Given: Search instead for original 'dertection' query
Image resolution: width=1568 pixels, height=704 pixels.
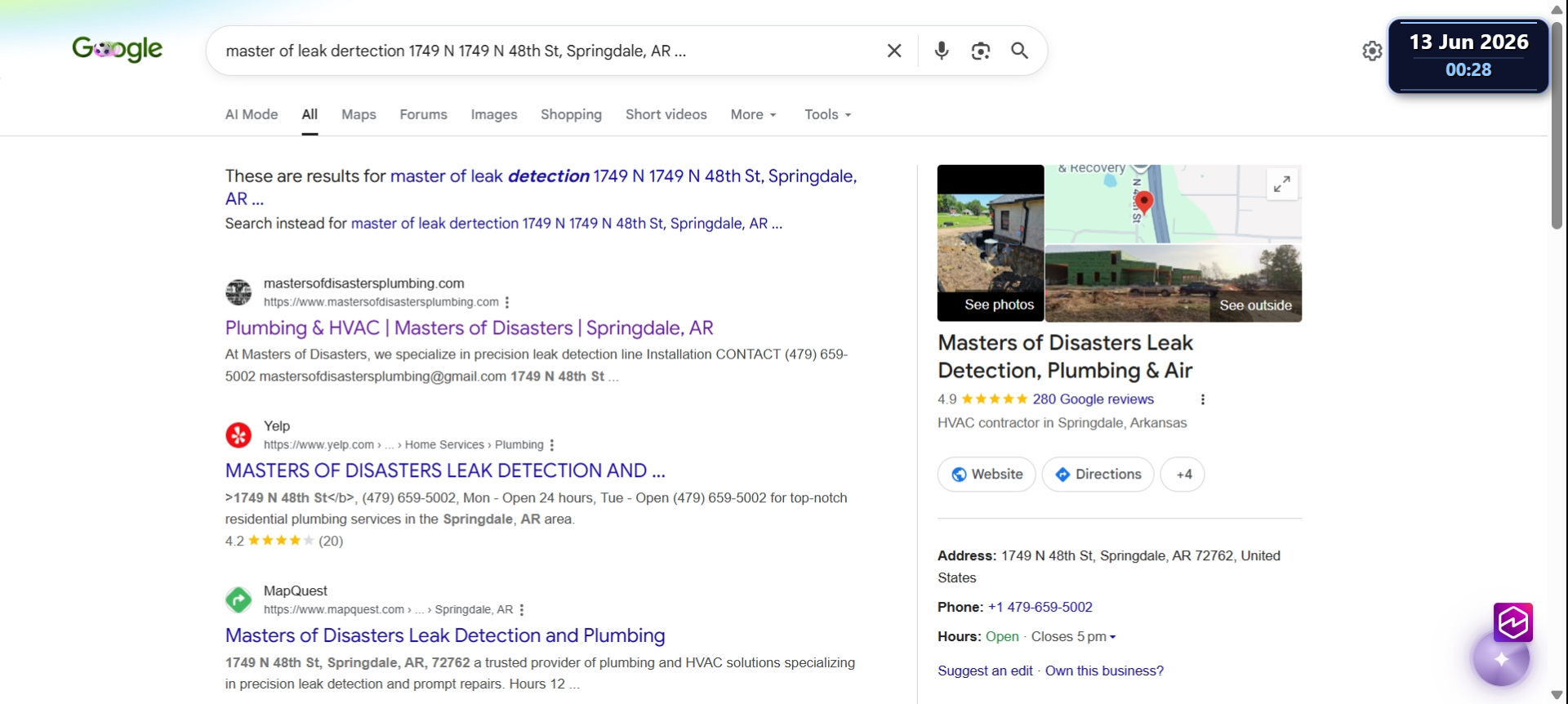Looking at the screenshot, I should point(567,224).
